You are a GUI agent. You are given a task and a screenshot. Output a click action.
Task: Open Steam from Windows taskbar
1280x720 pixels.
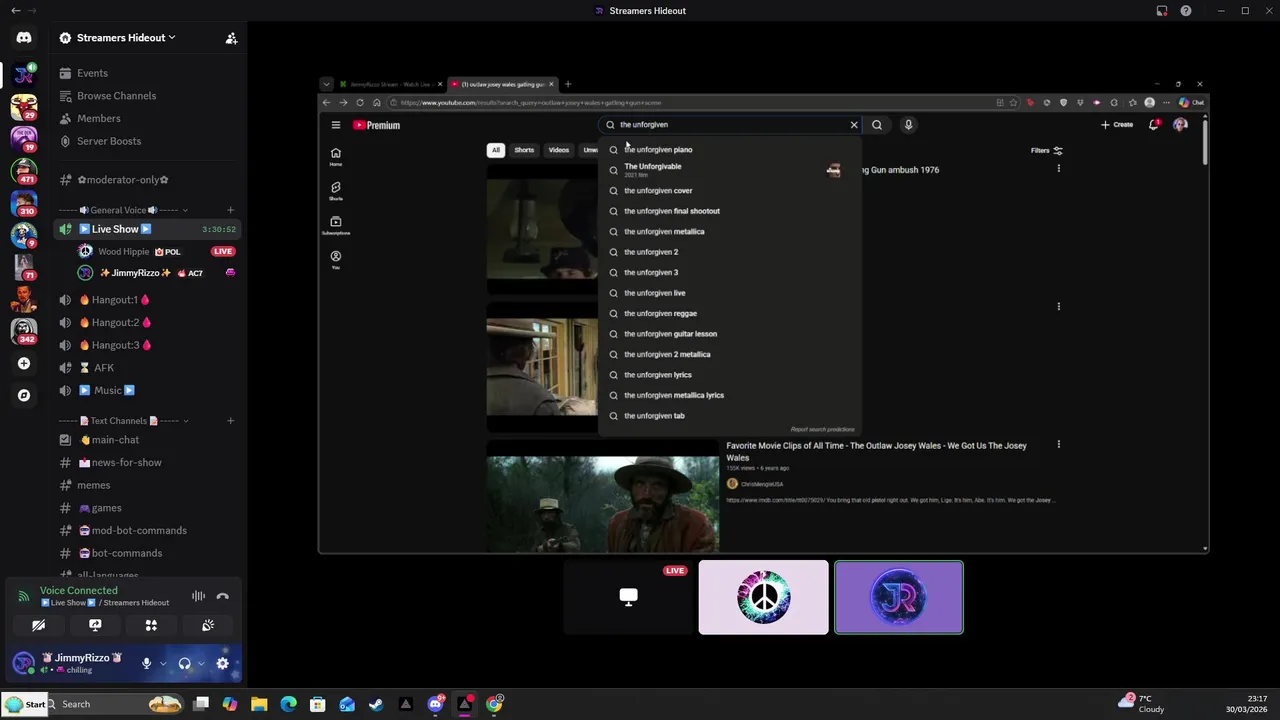point(376,704)
